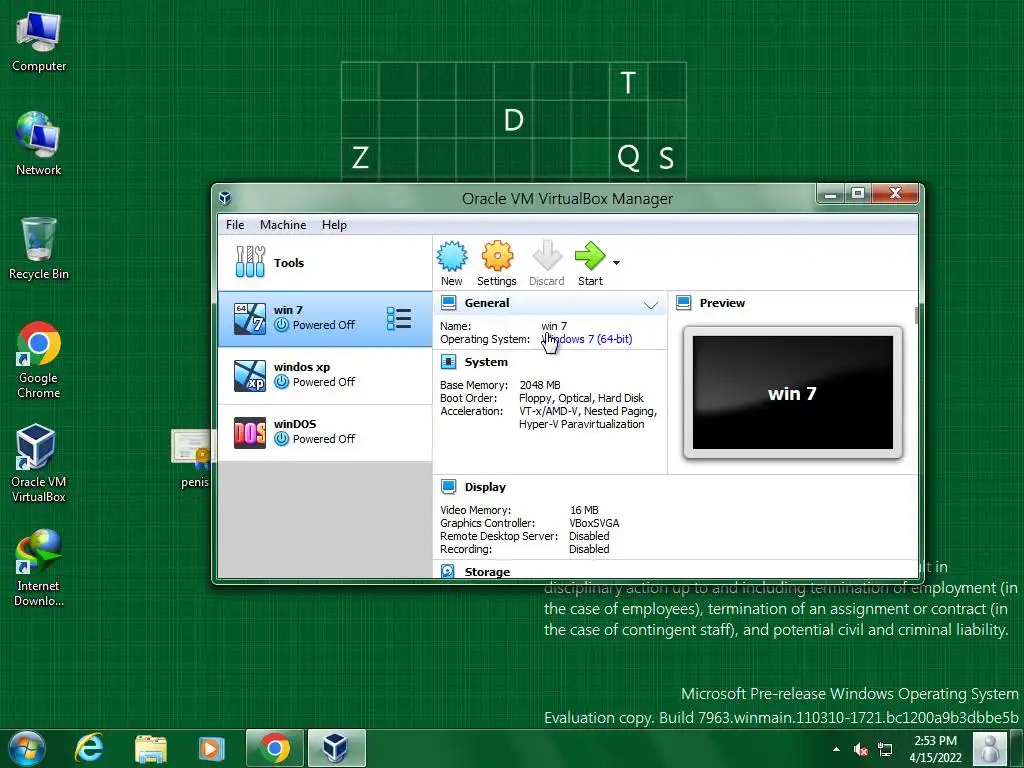Click the greyed Discard arrow icon

click(x=547, y=256)
